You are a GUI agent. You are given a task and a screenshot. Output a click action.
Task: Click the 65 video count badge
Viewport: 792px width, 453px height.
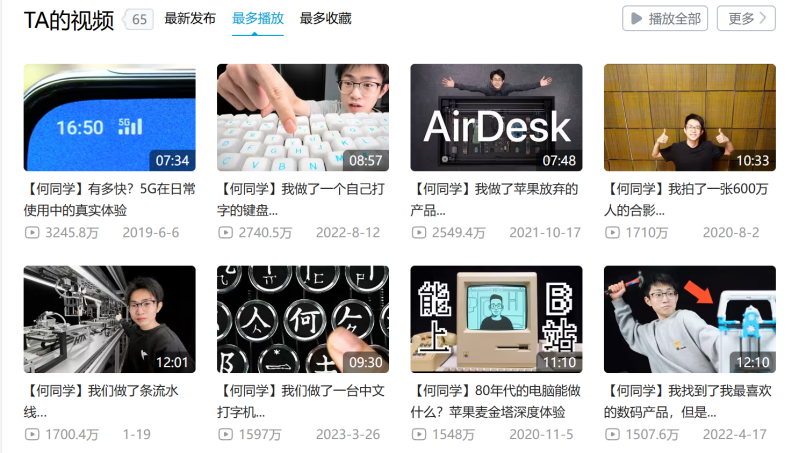click(x=139, y=20)
